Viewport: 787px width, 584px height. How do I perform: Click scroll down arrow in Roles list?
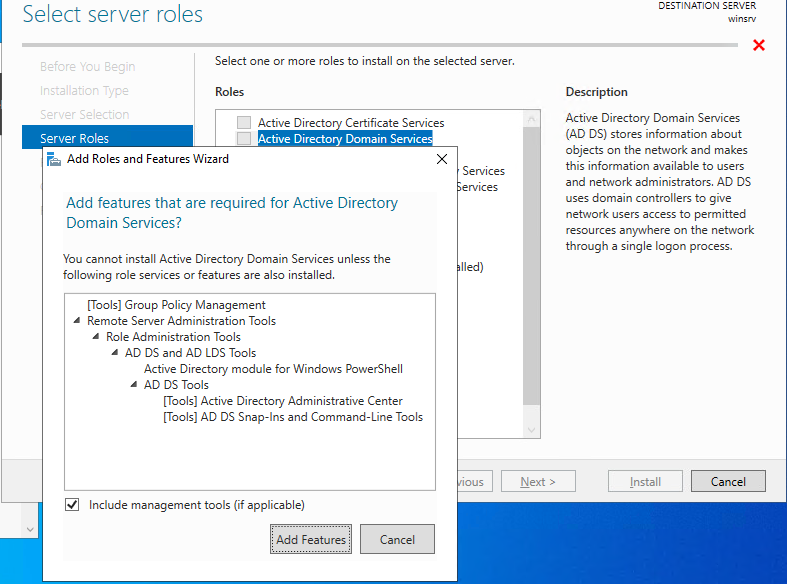[532, 430]
